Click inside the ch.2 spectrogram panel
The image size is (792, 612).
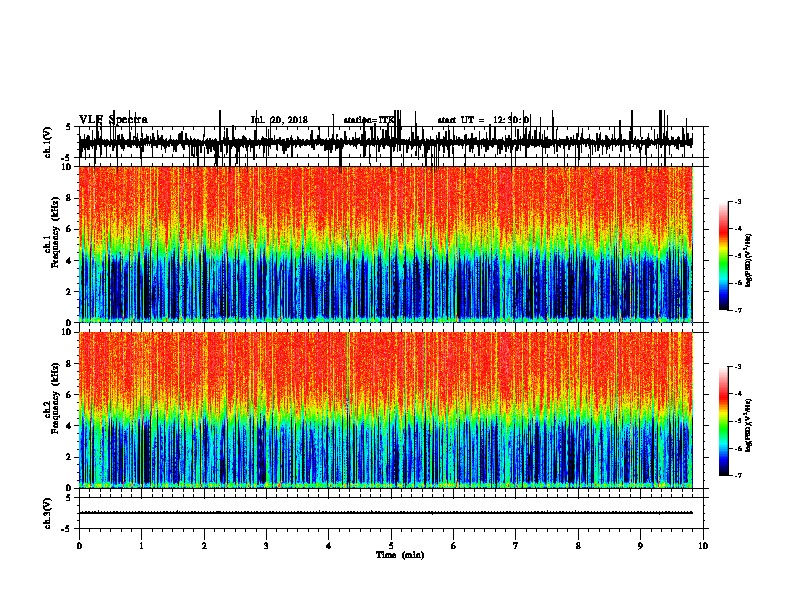click(386, 410)
